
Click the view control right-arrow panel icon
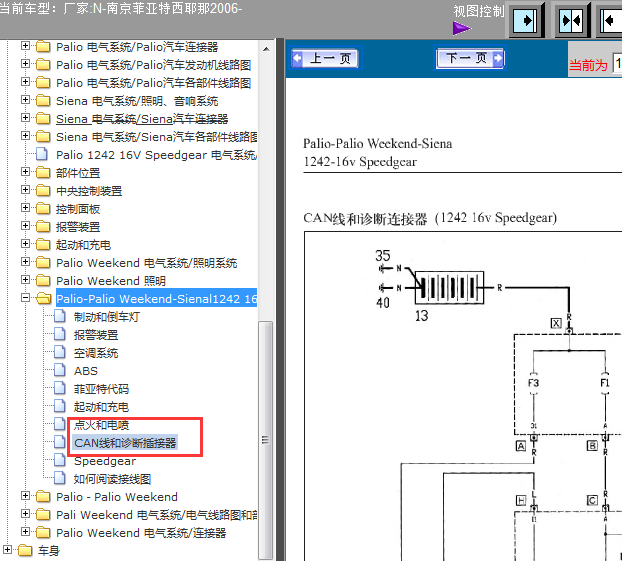tap(525, 20)
